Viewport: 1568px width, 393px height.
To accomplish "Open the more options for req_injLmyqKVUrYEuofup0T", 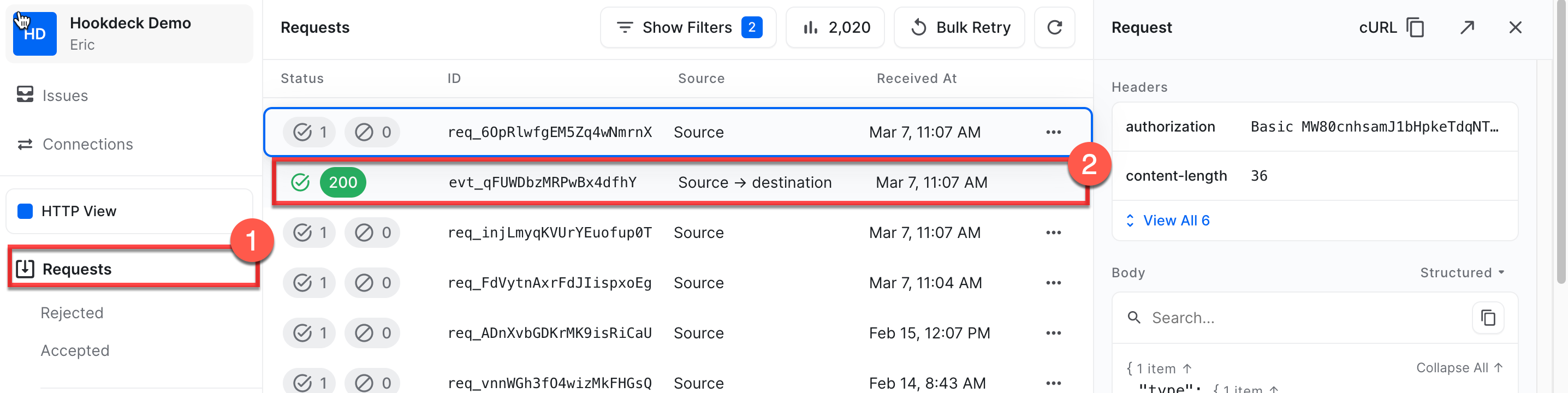I will (1053, 233).
